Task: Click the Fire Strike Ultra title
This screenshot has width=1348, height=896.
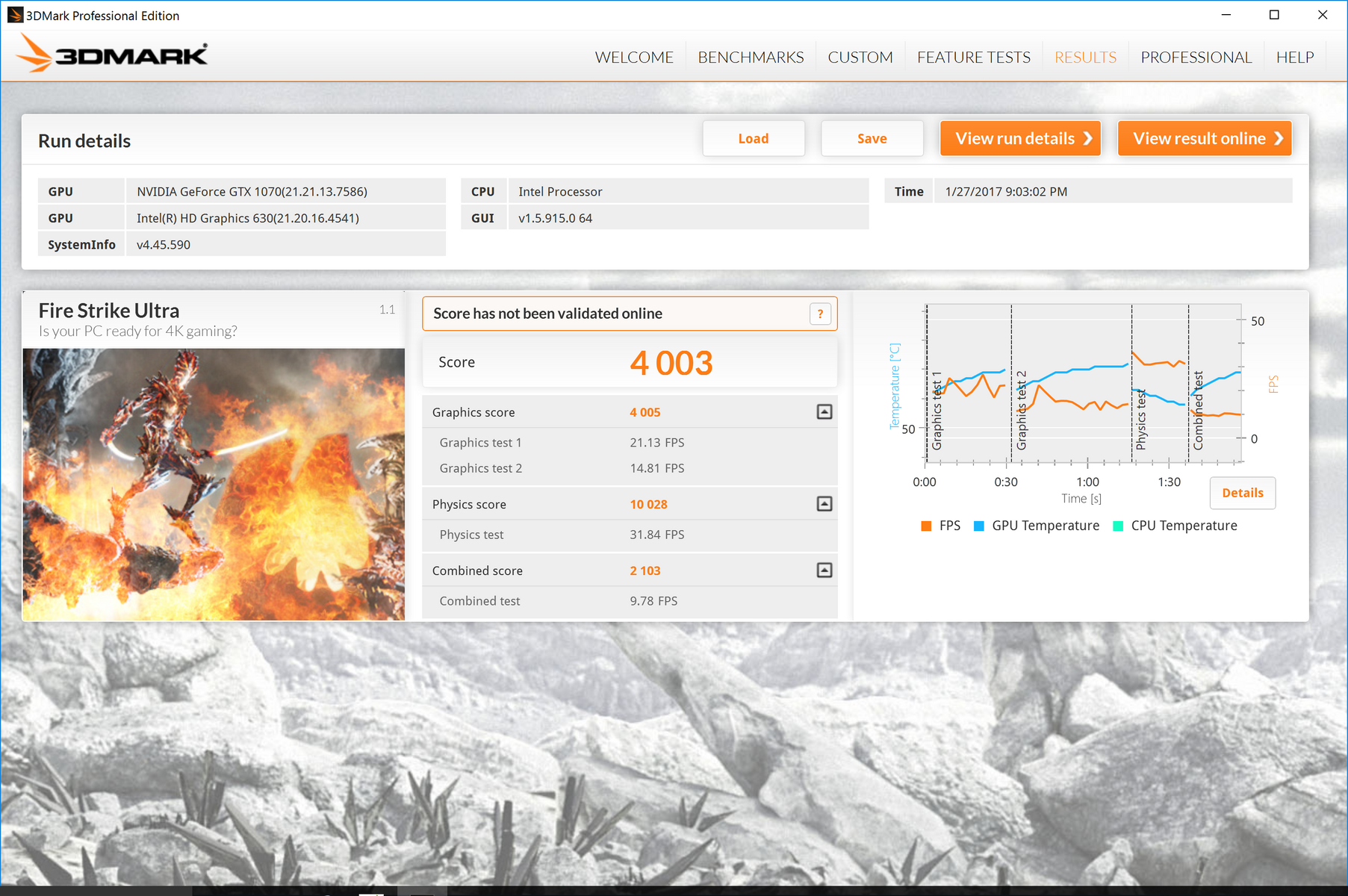Action: click(109, 311)
